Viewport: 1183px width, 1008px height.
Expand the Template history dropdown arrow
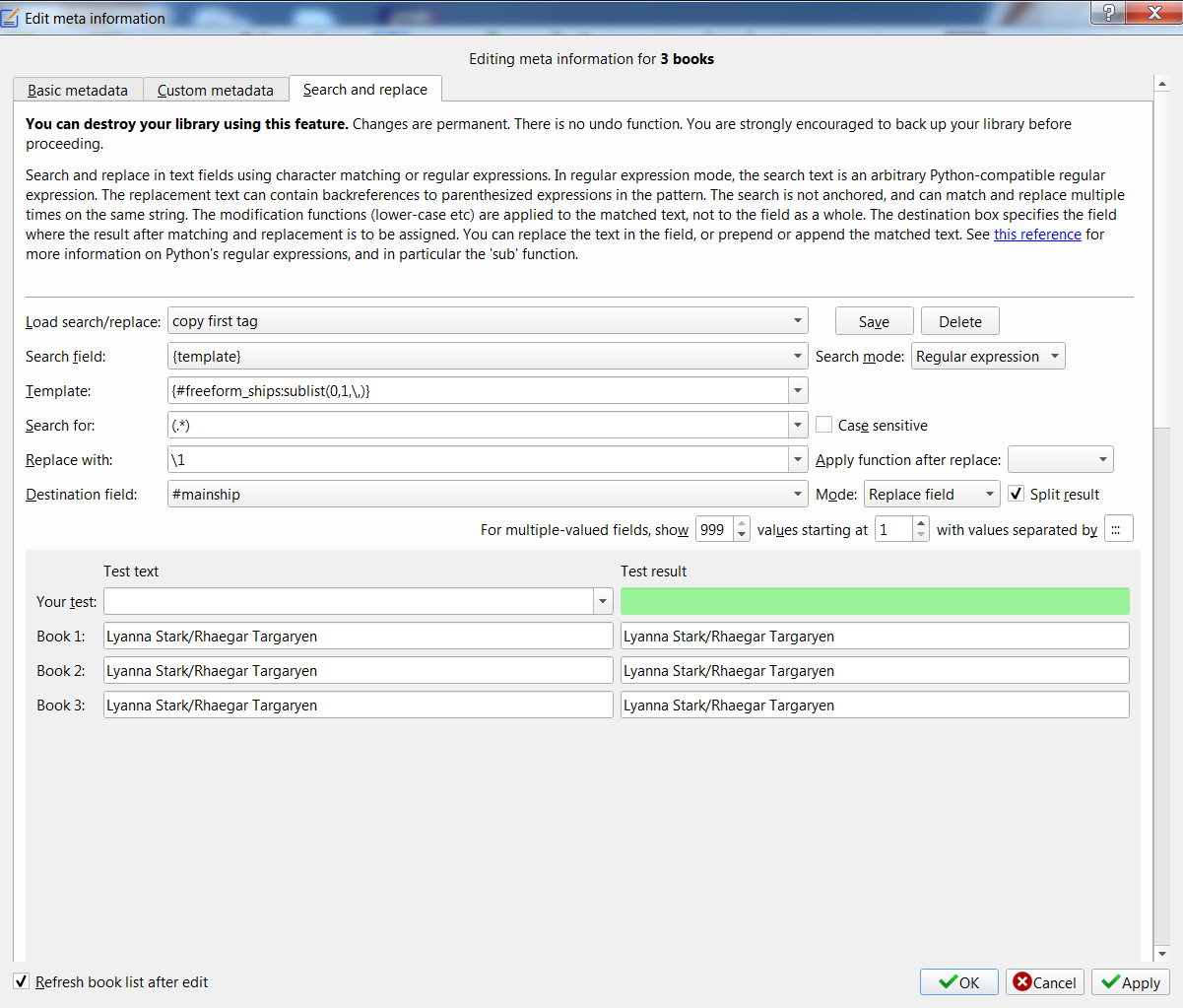coord(798,390)
